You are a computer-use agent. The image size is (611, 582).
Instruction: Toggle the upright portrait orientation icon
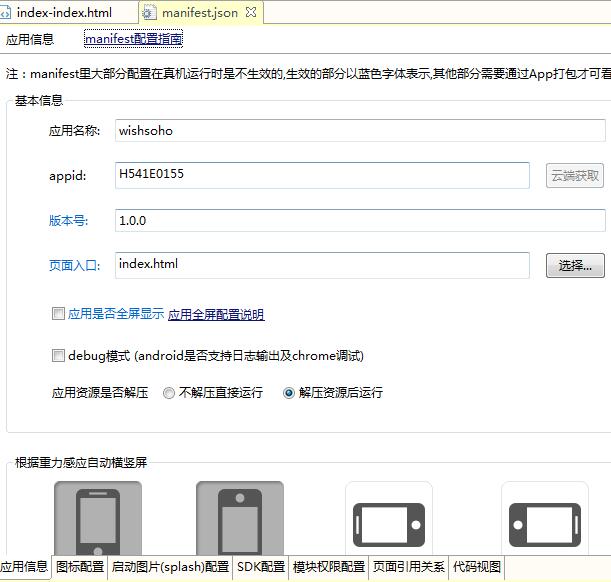point(98,519)
